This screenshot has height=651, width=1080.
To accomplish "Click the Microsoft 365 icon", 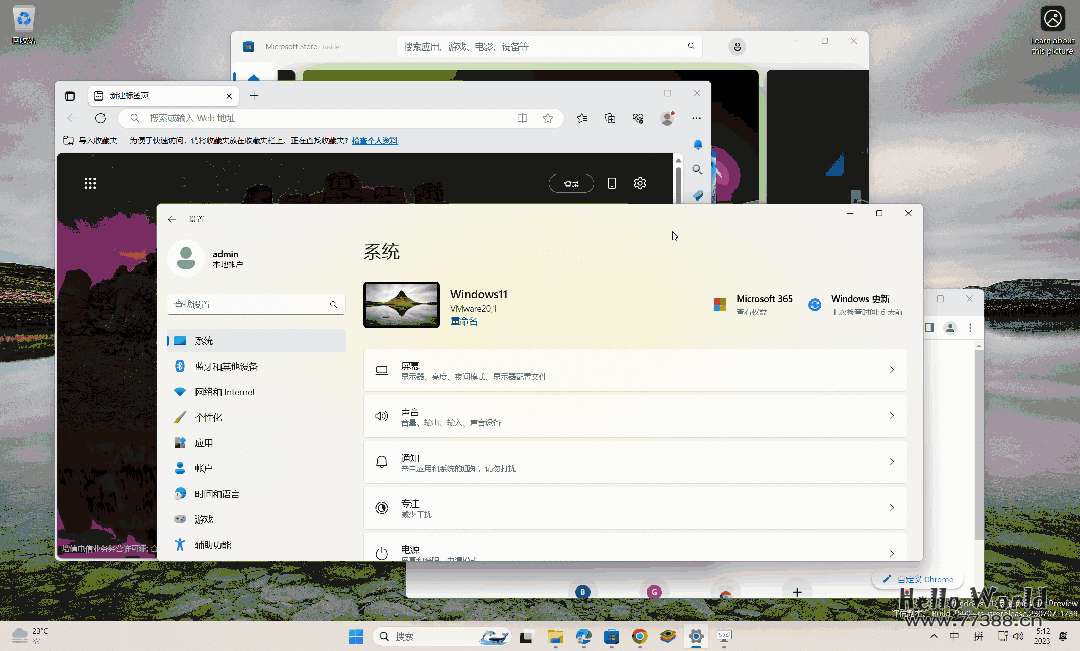I will 719,303.
